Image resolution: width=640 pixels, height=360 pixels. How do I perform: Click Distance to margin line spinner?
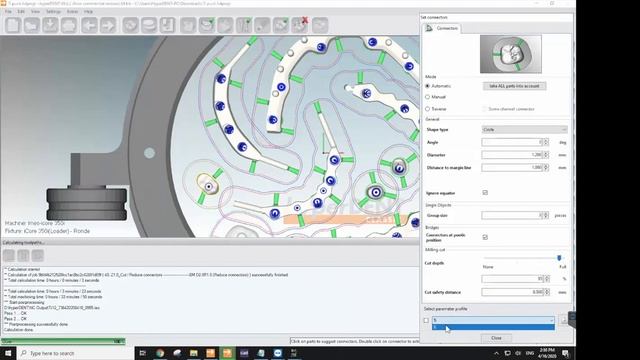(546, 167)
